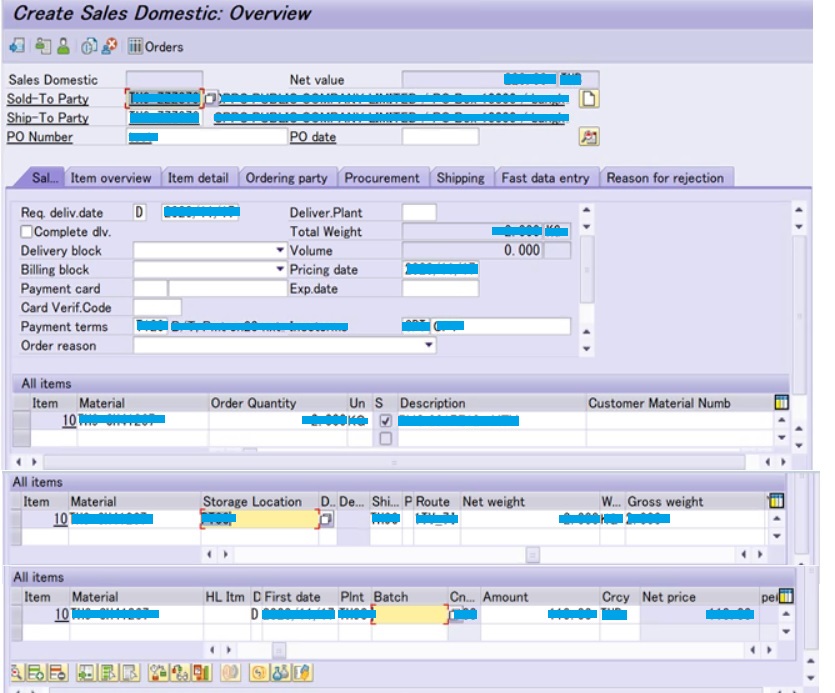This screenshot has height=693, width=835.
Task: Enable the Complete dlv. checkbox
Action: coord(27,232)
